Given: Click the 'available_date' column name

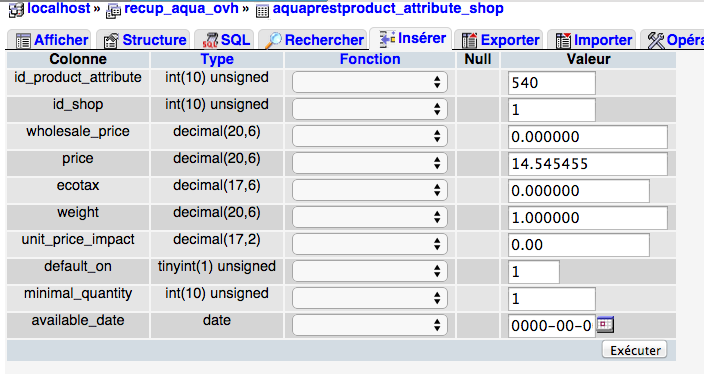Looking at the screenshot, I should point(78,321).
